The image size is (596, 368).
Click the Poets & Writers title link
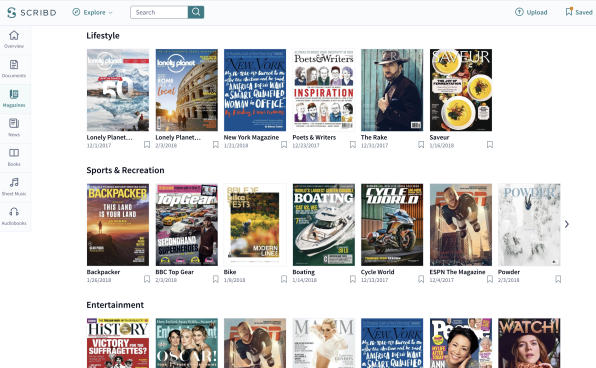pos(314,137)
